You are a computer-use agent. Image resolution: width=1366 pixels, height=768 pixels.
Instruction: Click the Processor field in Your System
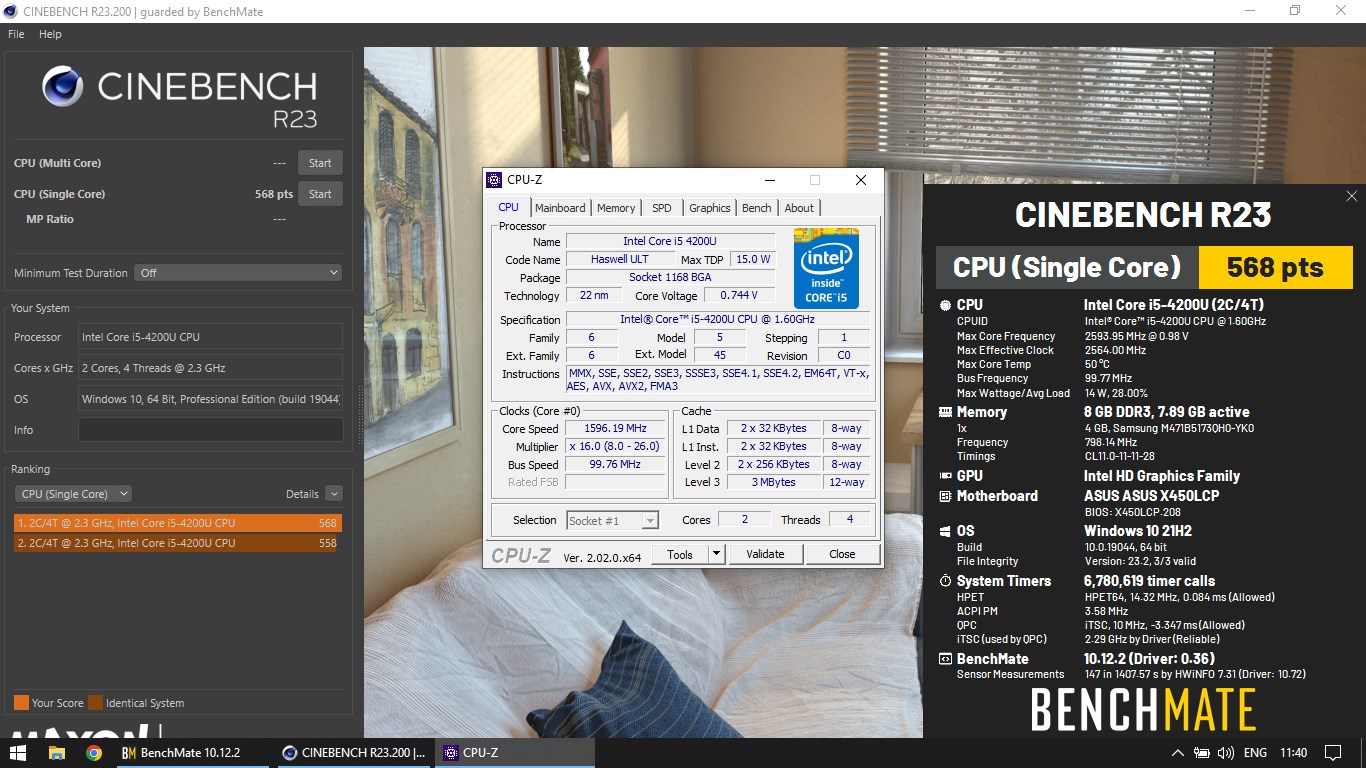tap(210, 337)
